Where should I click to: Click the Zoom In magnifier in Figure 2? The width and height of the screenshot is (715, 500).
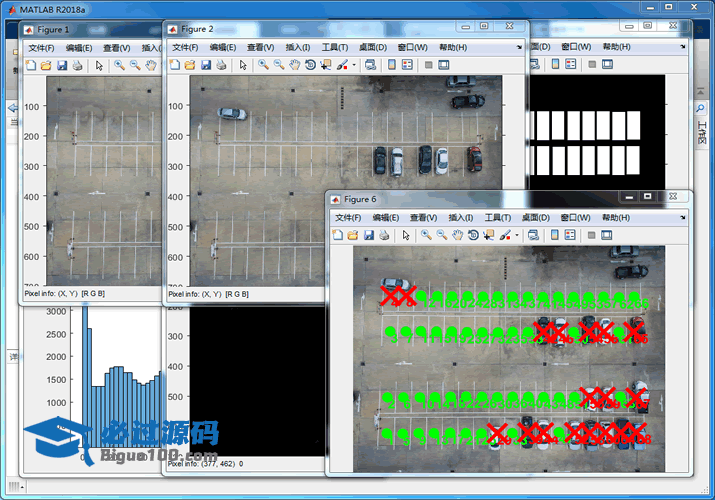point(263,65)
